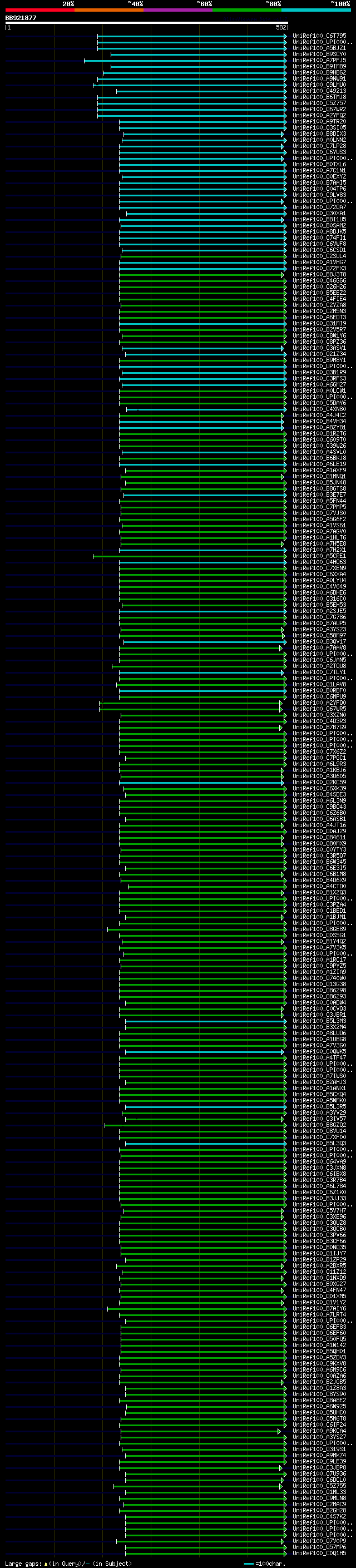
Task: Select hit UniRef100_B7B7G9
Action: coord(319,728)
